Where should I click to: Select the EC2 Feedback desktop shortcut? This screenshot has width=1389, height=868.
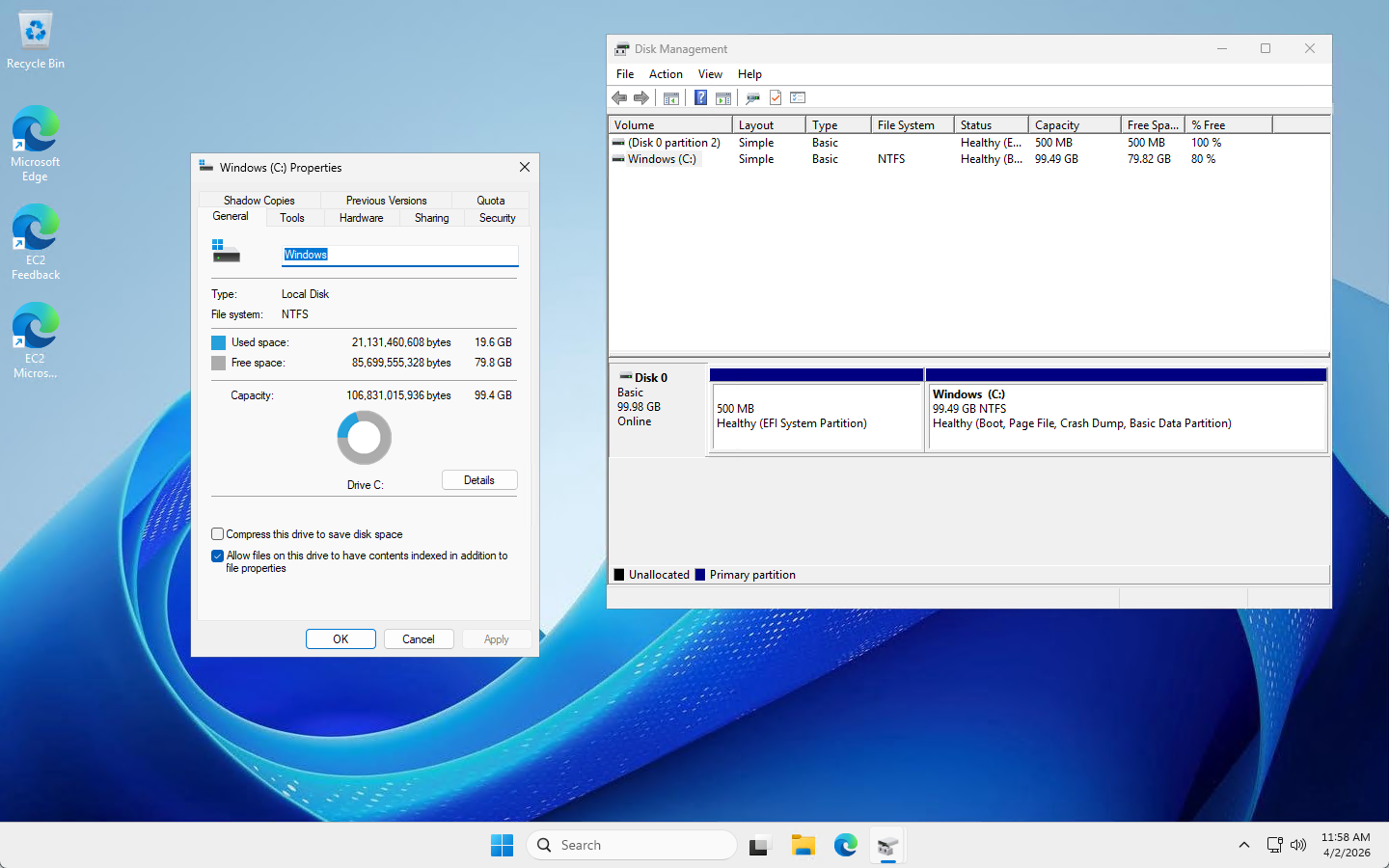coord(36,241)
